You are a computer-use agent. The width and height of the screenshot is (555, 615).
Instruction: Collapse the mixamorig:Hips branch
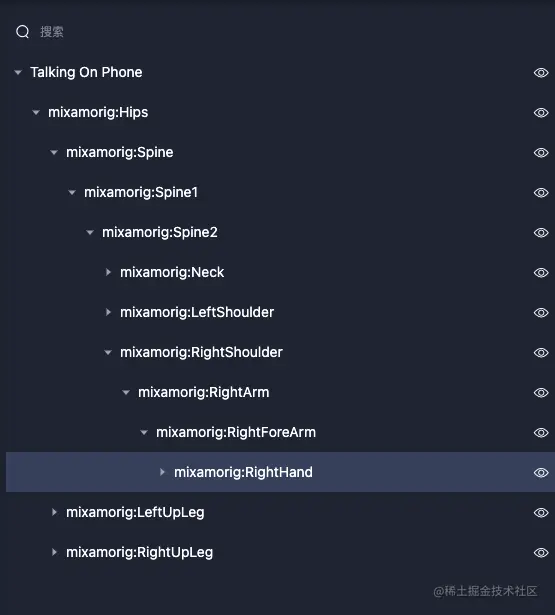tap(36, 113)
